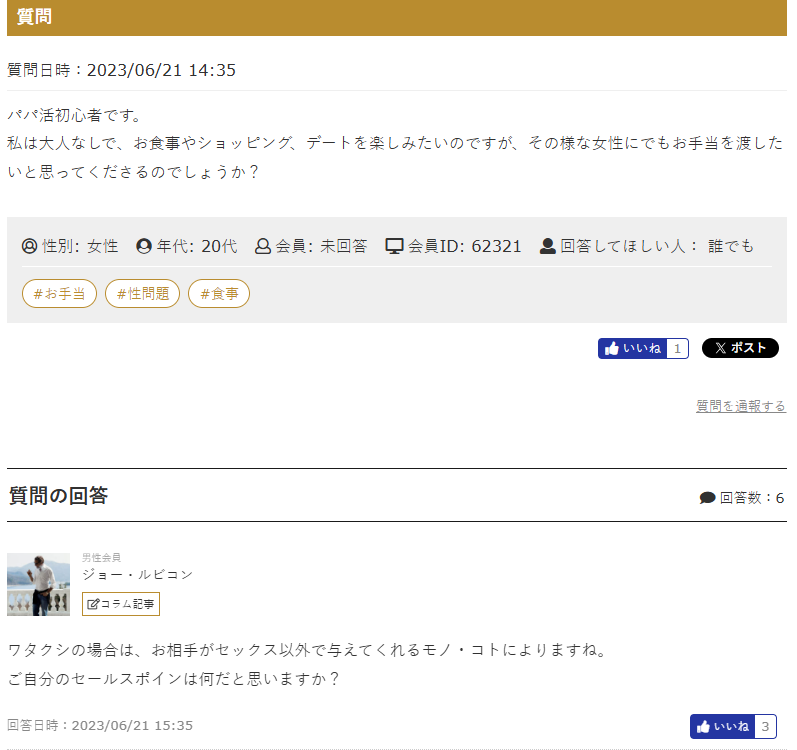Click the monitor icon beside 会員ID
The height and width of the screenshot is (750, 797).
point(394,246)
